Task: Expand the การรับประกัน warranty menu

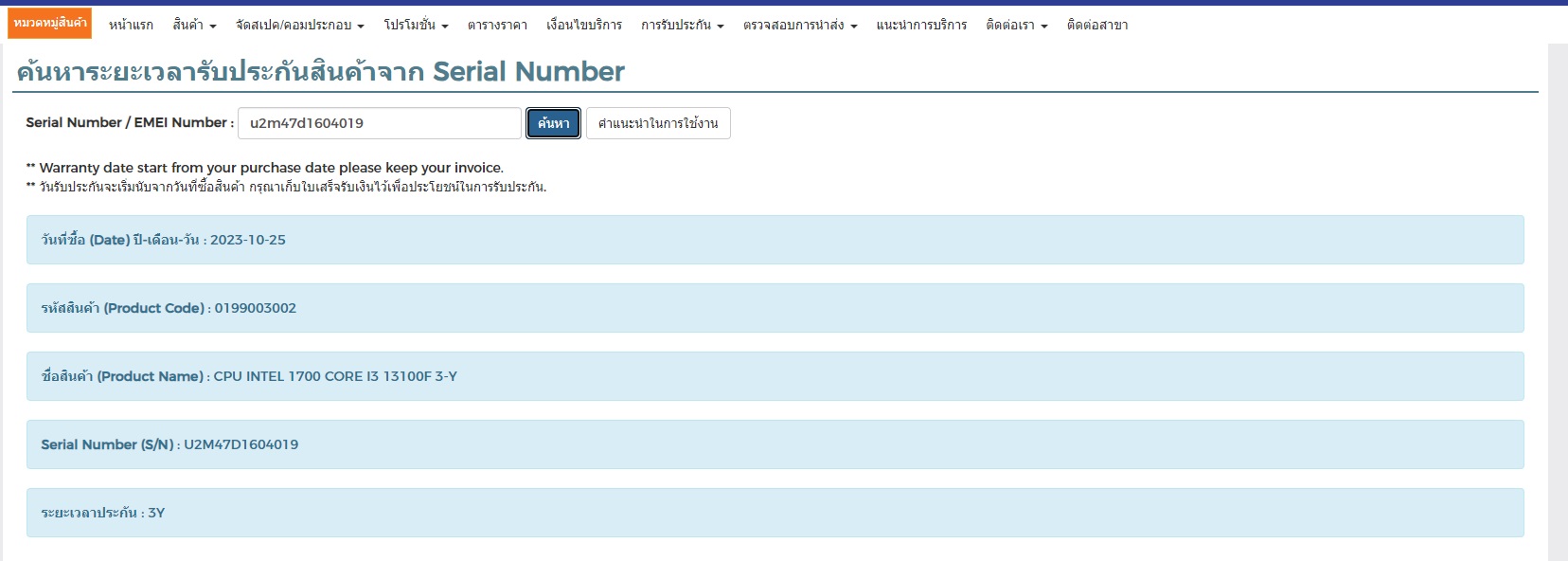Action: point(683,25)
